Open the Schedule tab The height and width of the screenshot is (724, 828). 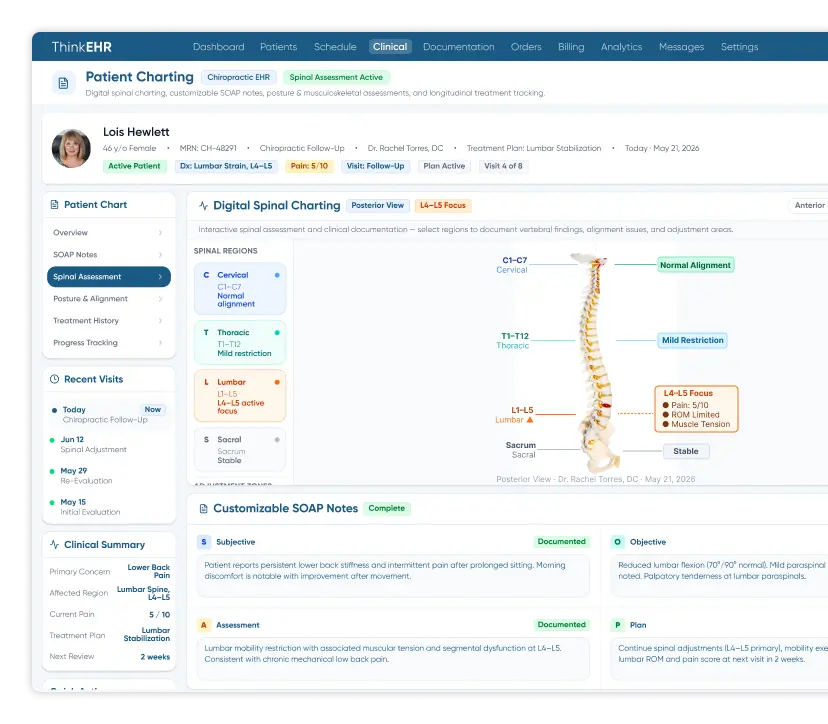coord(335,47)
